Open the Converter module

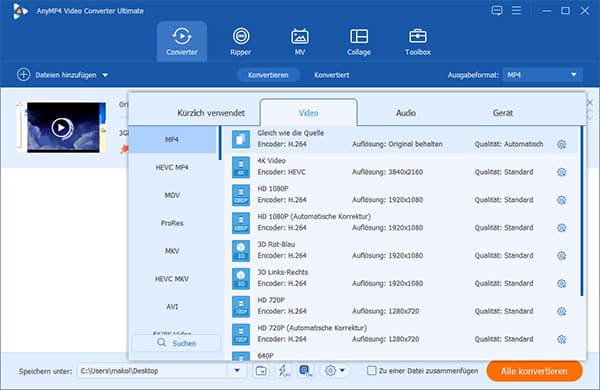(182, 41)
